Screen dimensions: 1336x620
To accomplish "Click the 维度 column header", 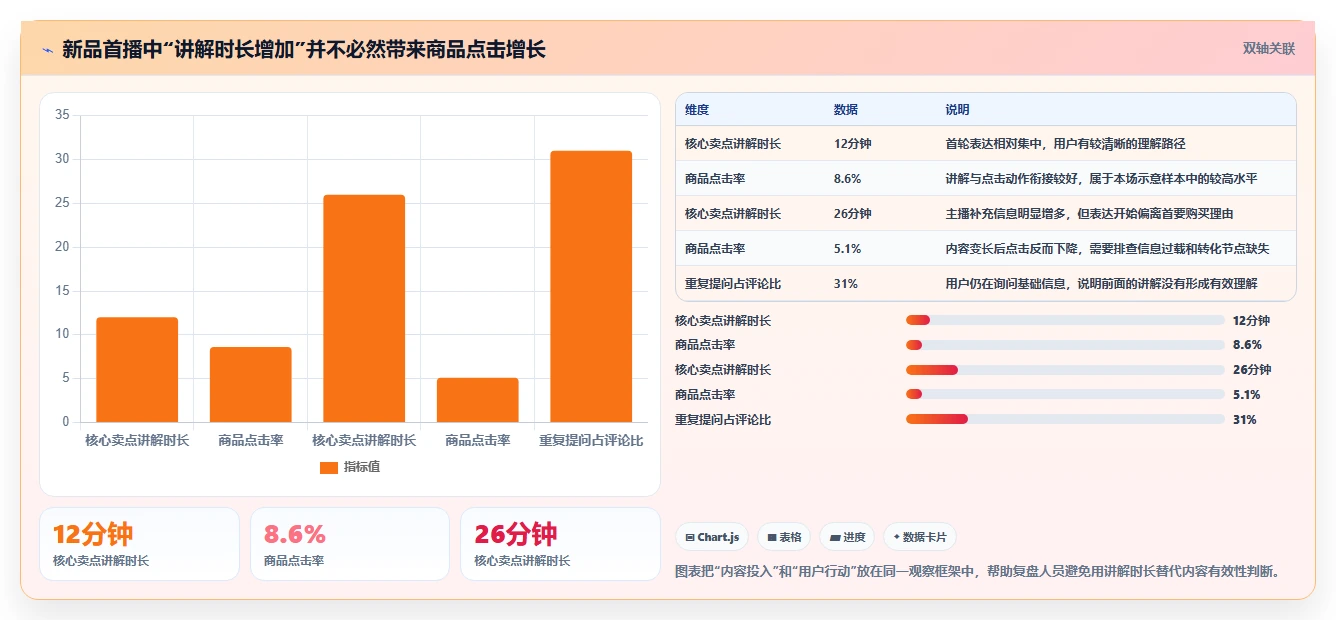I will pos(697,110).
